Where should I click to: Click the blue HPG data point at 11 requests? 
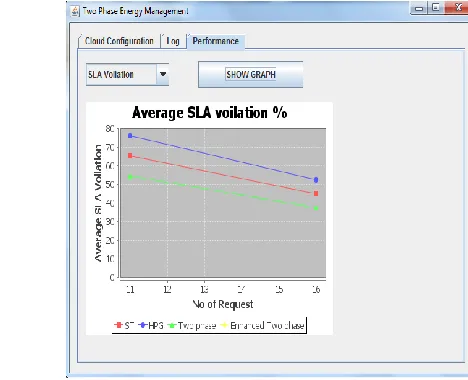coord(130,136)
